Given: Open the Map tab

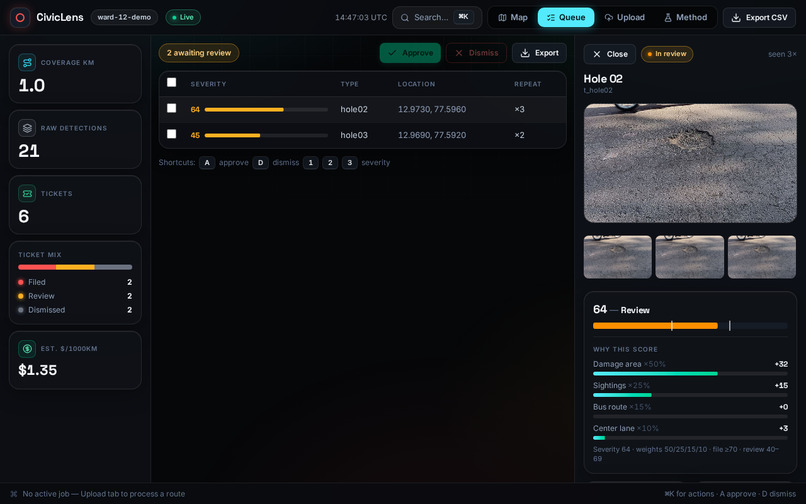Looking at the screenshot, I should pyautogui.click(x=513, y=17).
